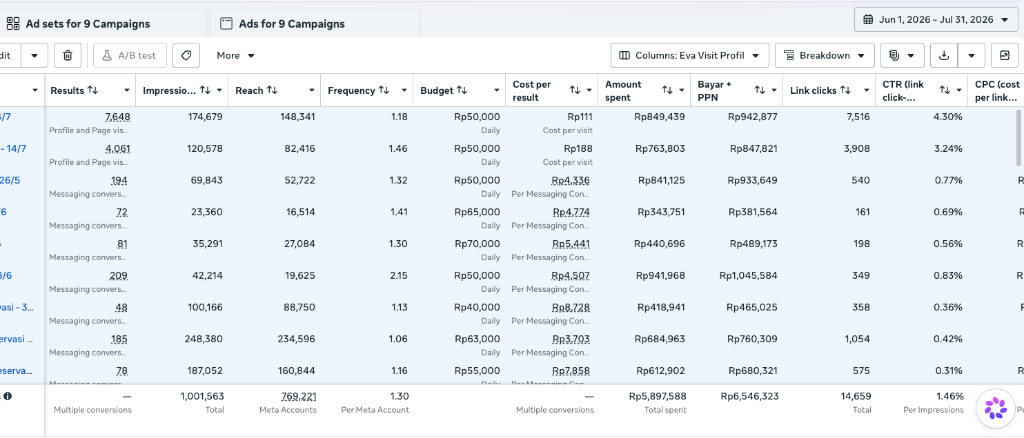Click the tag label icon button

click(x=186, y=55)
